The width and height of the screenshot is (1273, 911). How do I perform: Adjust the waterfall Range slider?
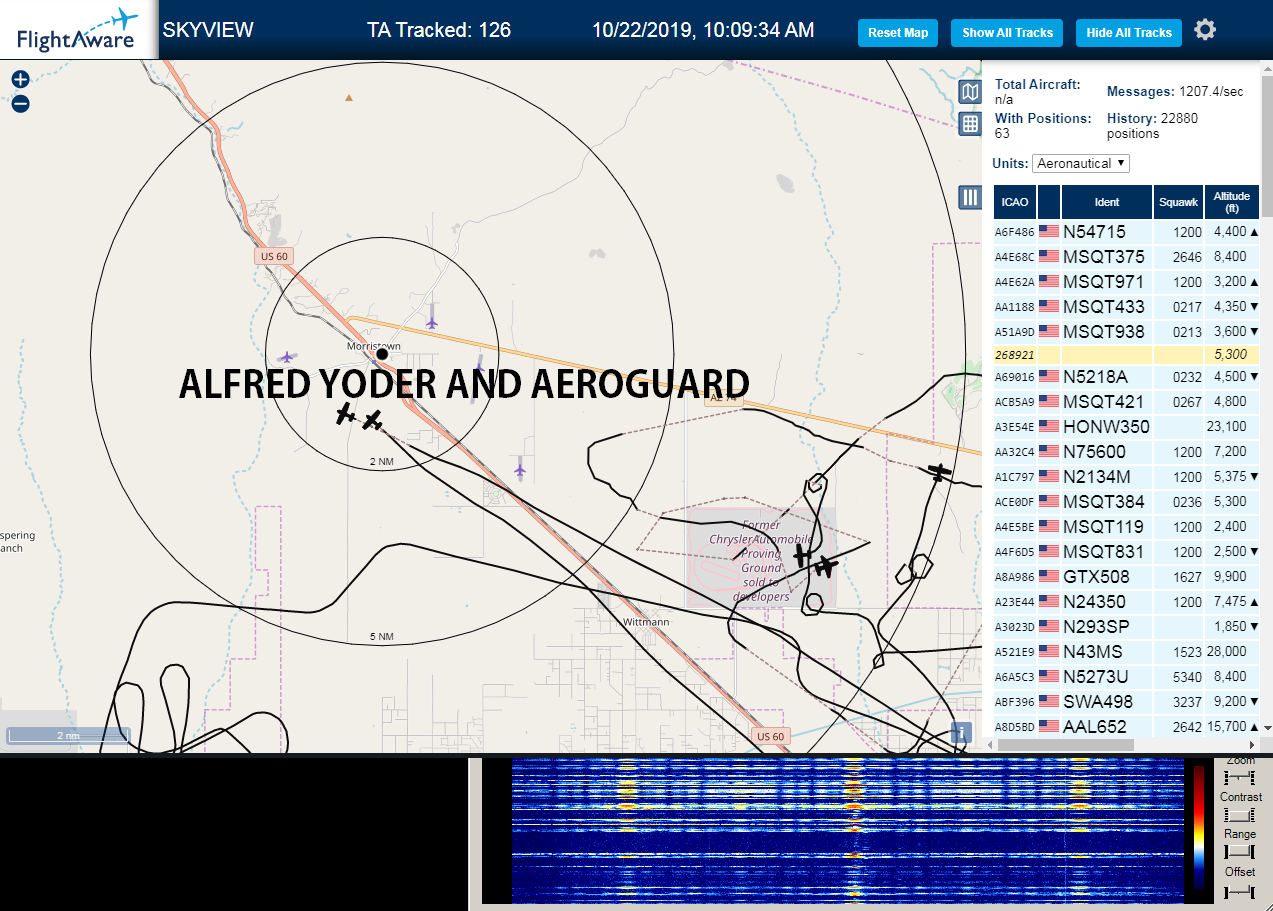1240,852
